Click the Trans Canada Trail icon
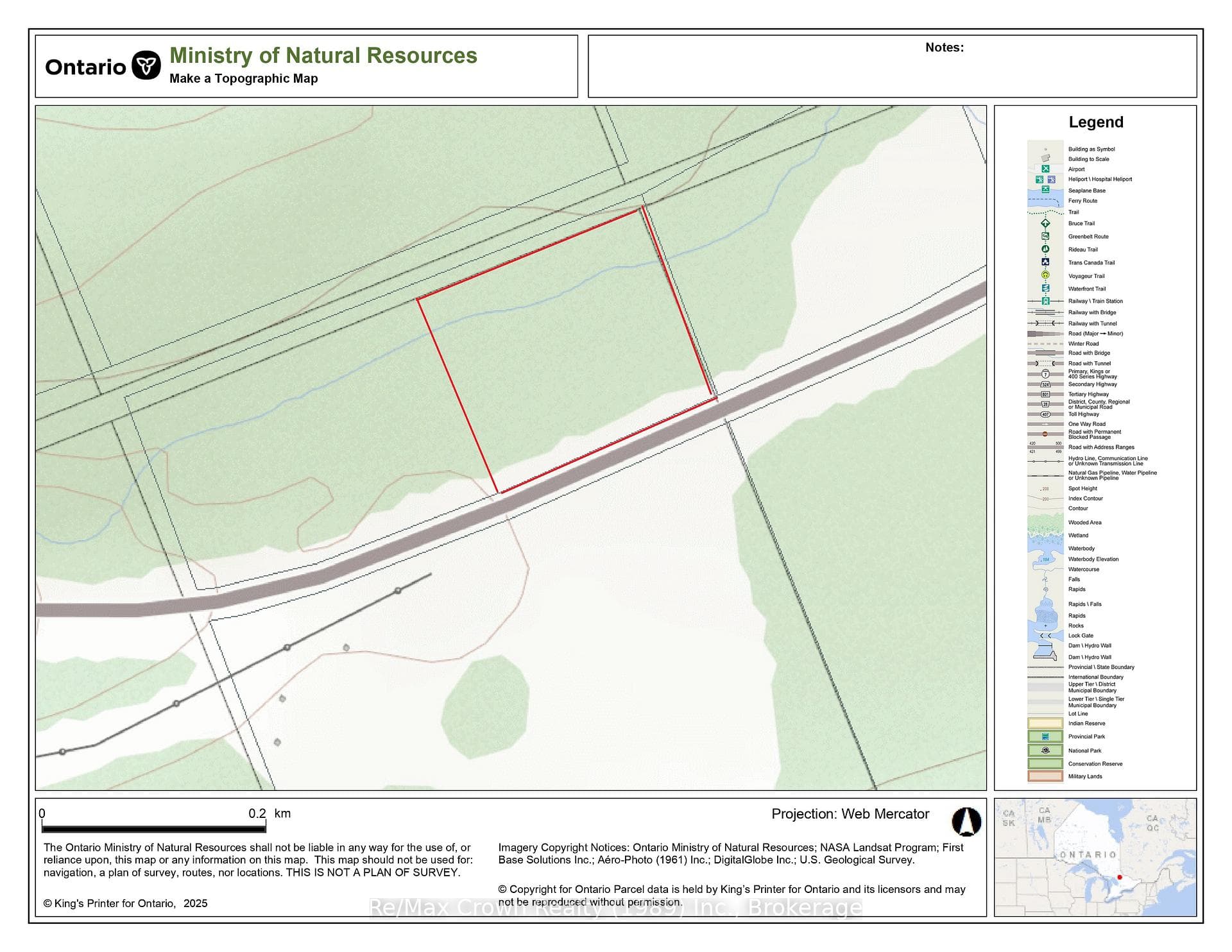 [x=1045, y=262]
